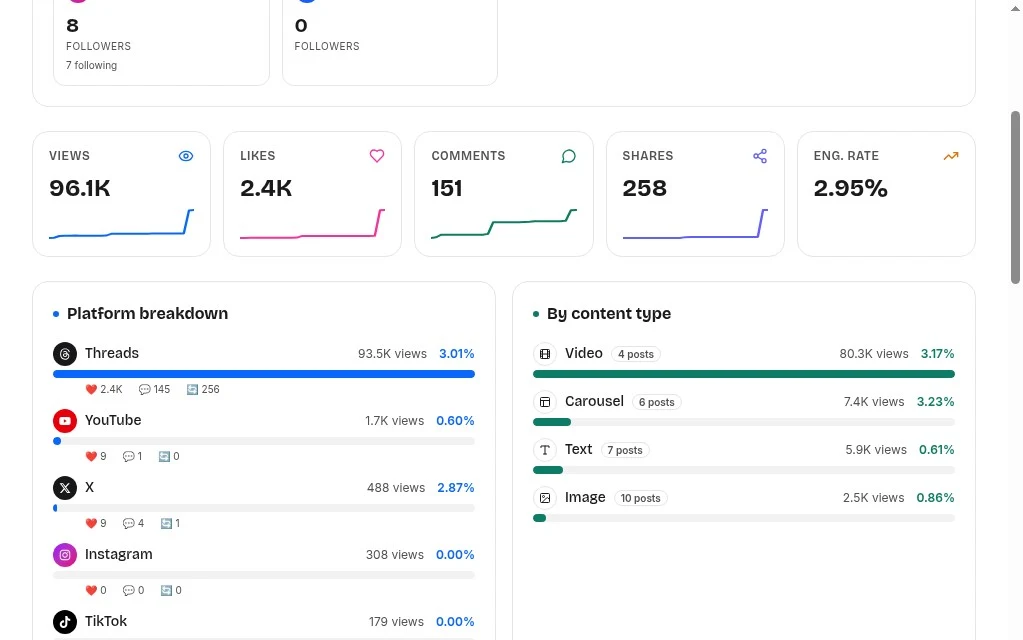Image resolution: width=1023 pixels, height=640 pixels.
Task: Click the Image content type icon
Action: [x=545, y=498]
